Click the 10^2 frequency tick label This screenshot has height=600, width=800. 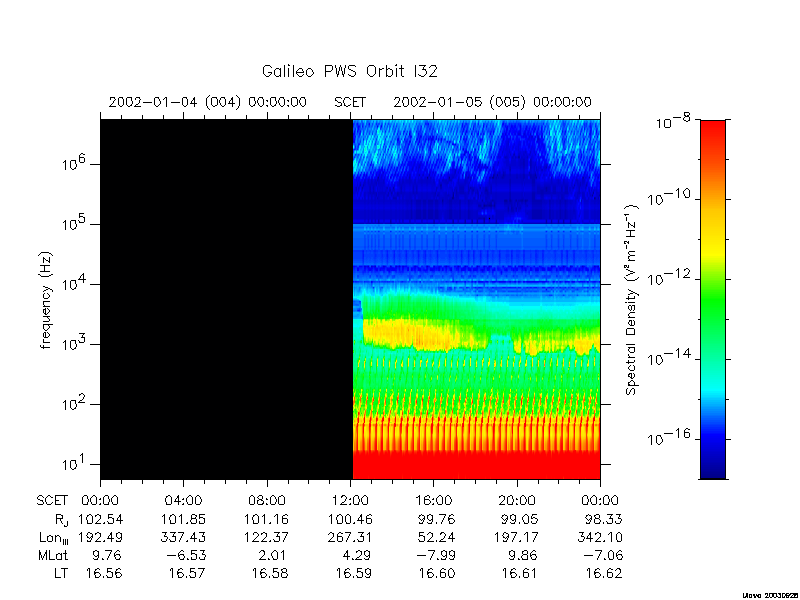coord(74,404)
